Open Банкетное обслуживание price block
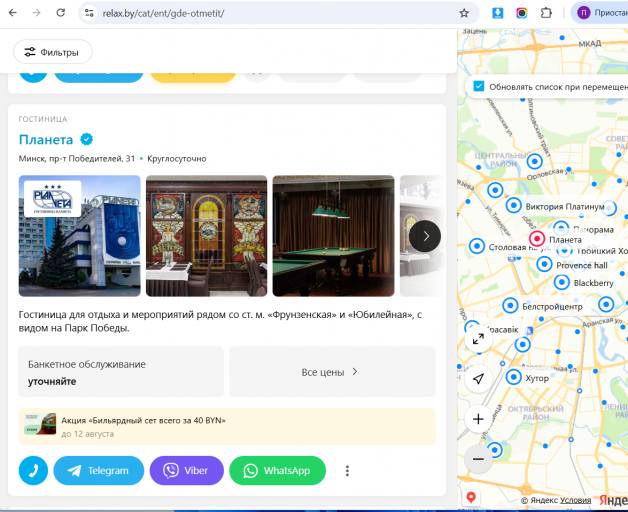Screen dimensions: 628x512 tap(121, 372)
